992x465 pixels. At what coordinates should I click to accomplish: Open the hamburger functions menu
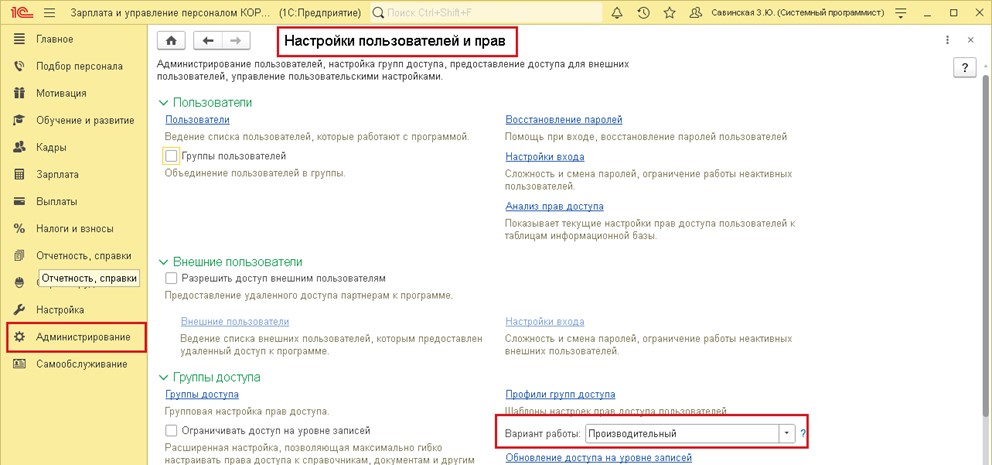click(50, 13)
